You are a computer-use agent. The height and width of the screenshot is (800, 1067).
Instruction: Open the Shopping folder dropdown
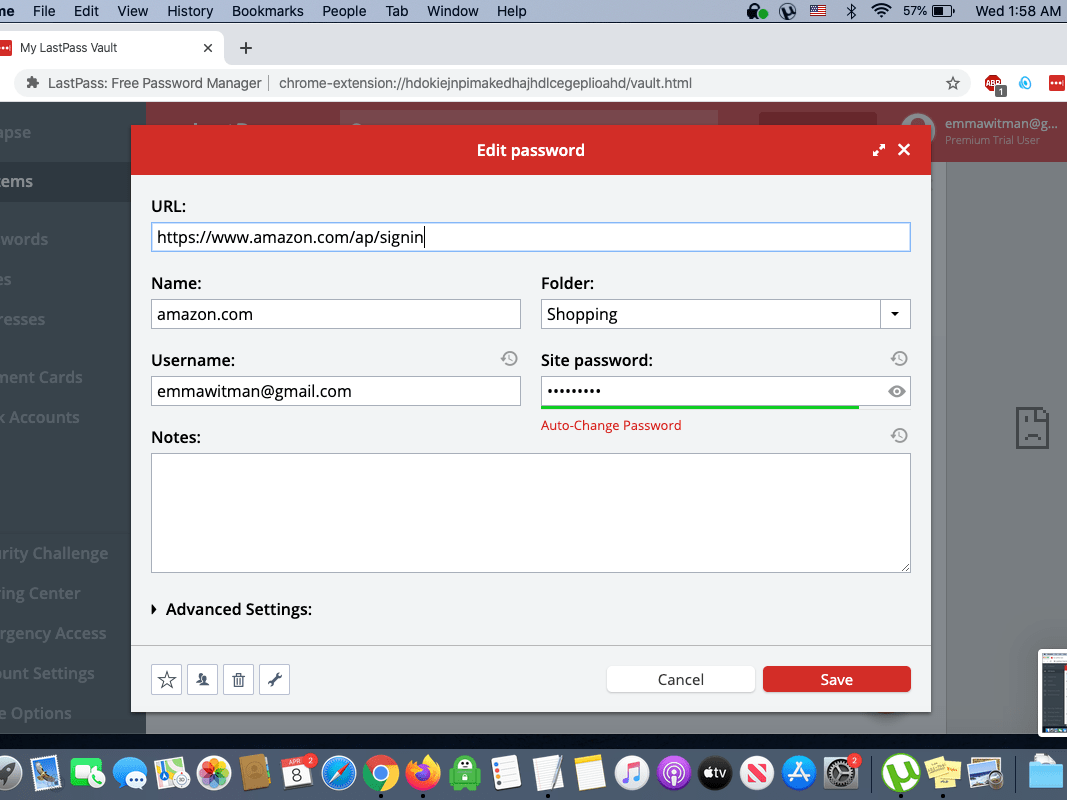pos(895,313)
